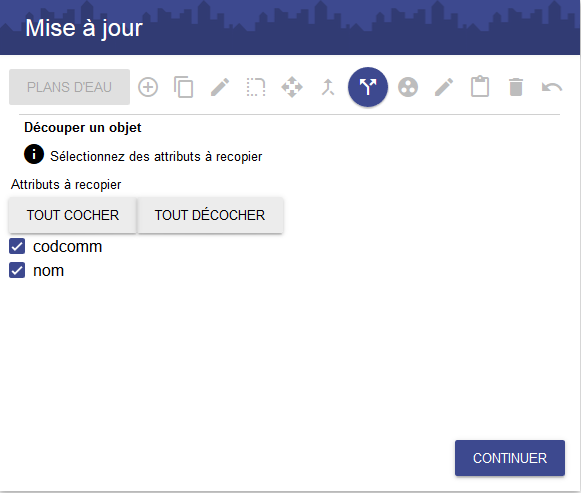The height and width of the screenshot is (493, 581).
Task: Choose the four-arrow move tool
Action: point(292,87)
